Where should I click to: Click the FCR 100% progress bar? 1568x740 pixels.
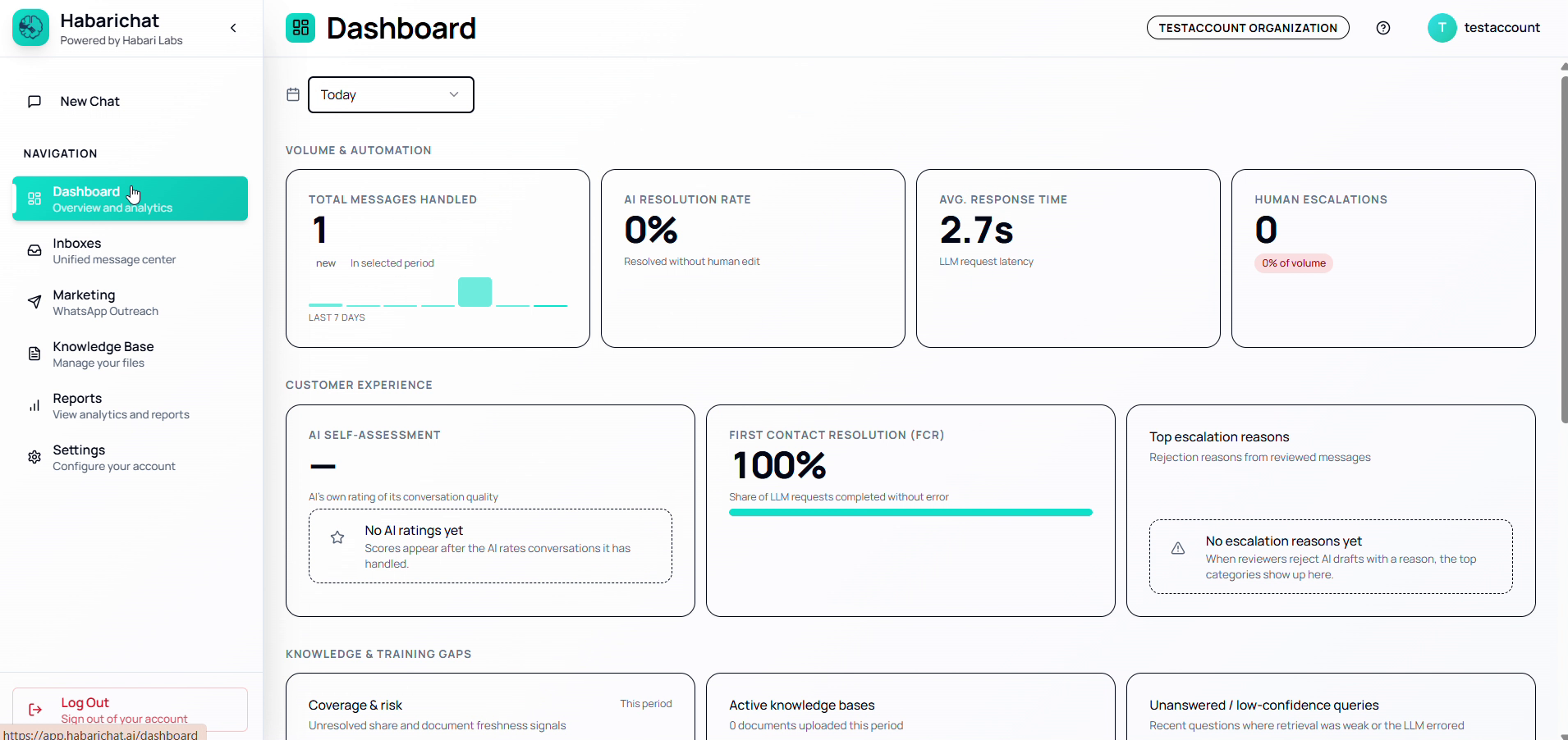[910, 512]
